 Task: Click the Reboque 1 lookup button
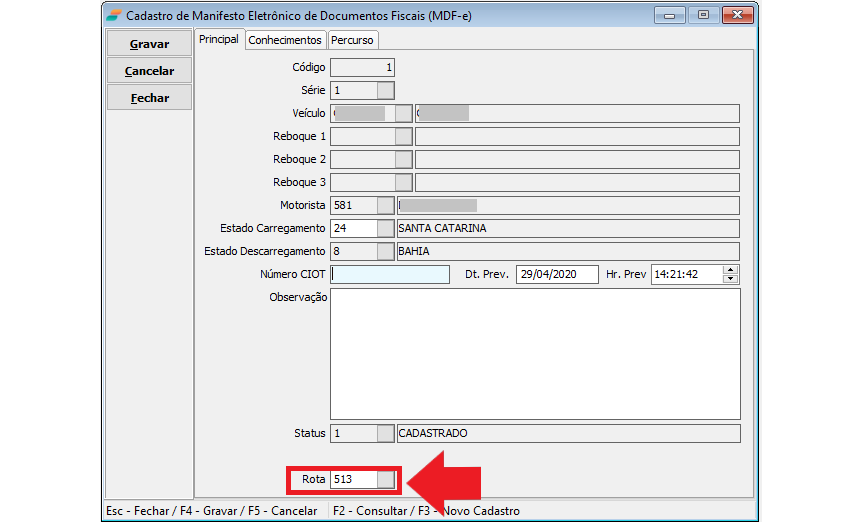point(403,136)
